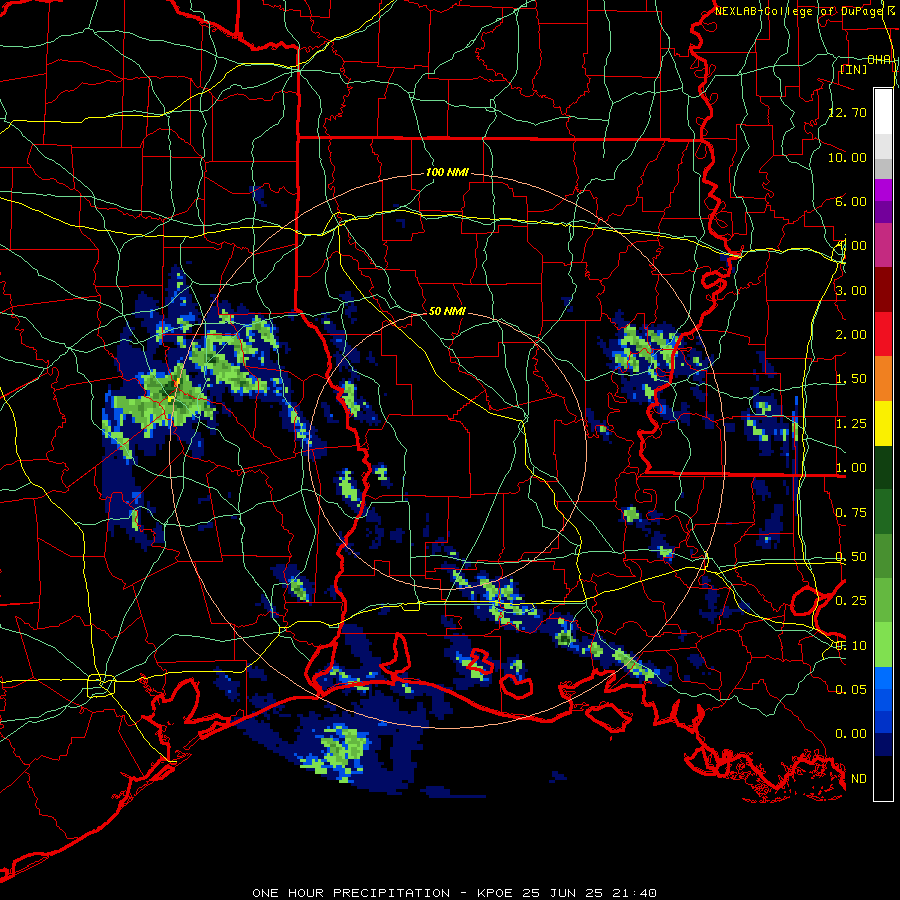Screen dimensions: 900x900
Task: Click the 10.00 legend value
Action: click(x=848, y=157)
